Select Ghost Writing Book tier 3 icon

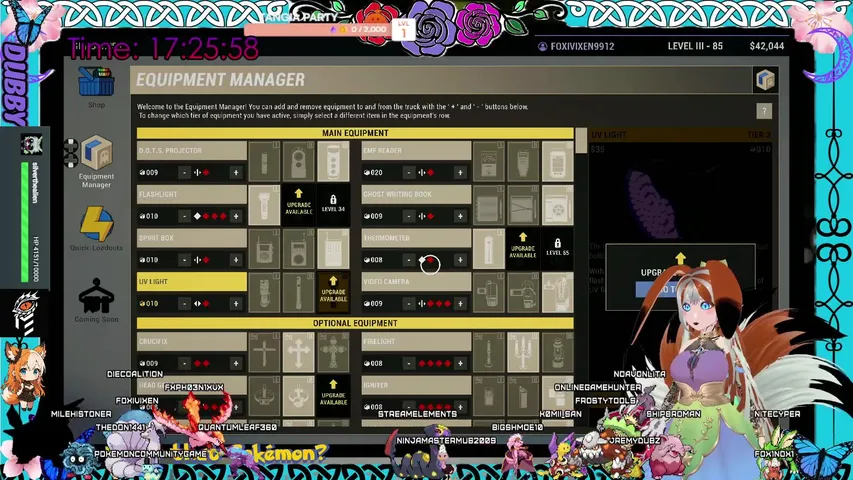tap(558, 205)
